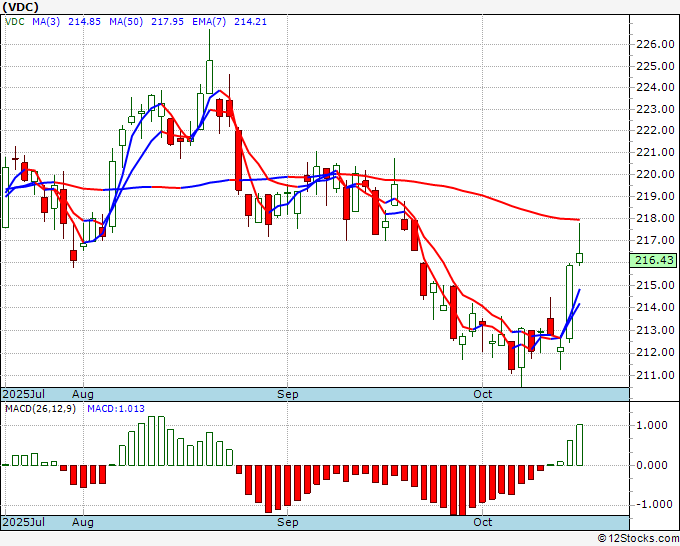Click the 217.95 MA(50) value
Image resolution: width=680 pixels, height=546 pixels.
point(167,22)
